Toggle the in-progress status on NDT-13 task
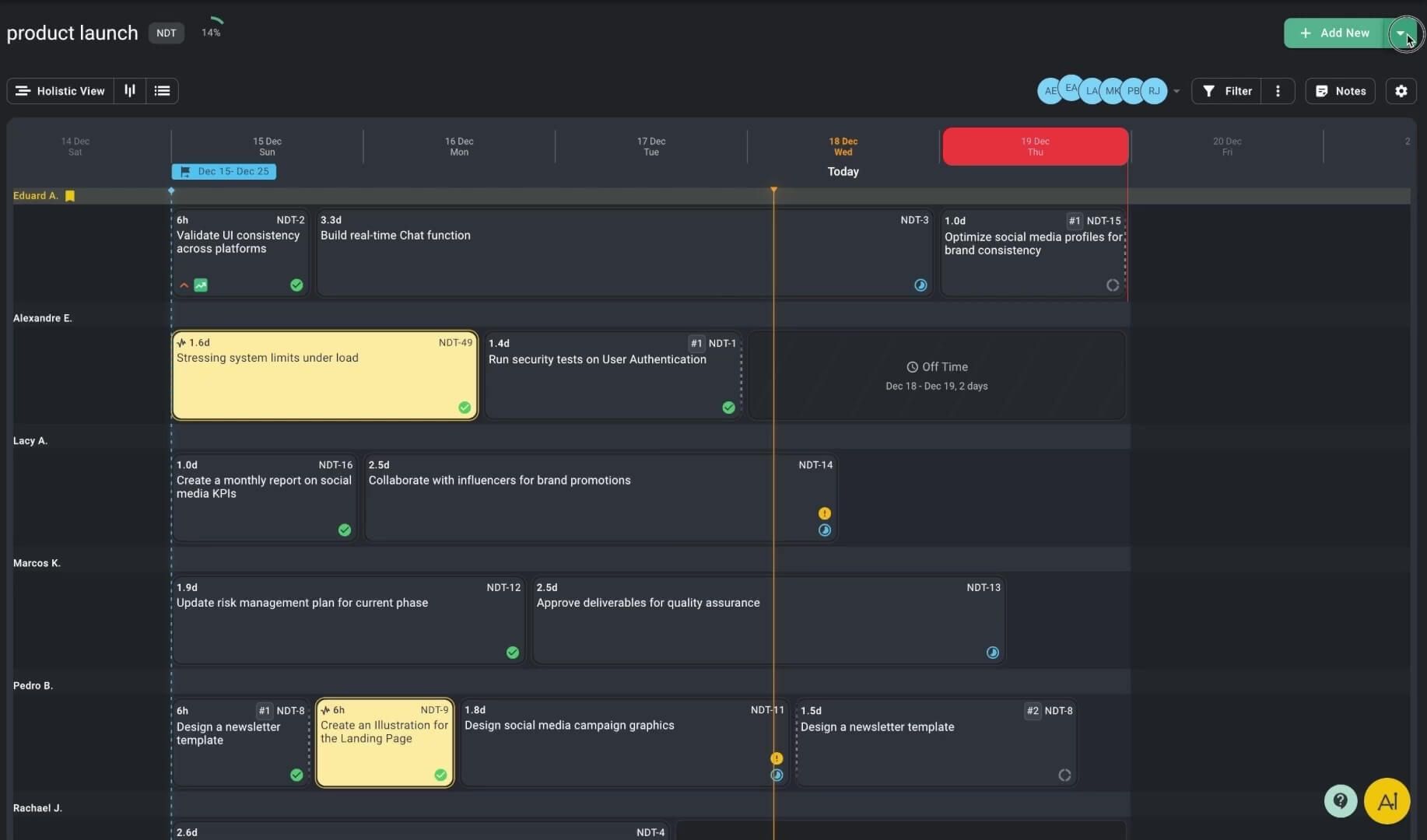The width and height of the screenshot is (1427, 840). click(992, 653)
